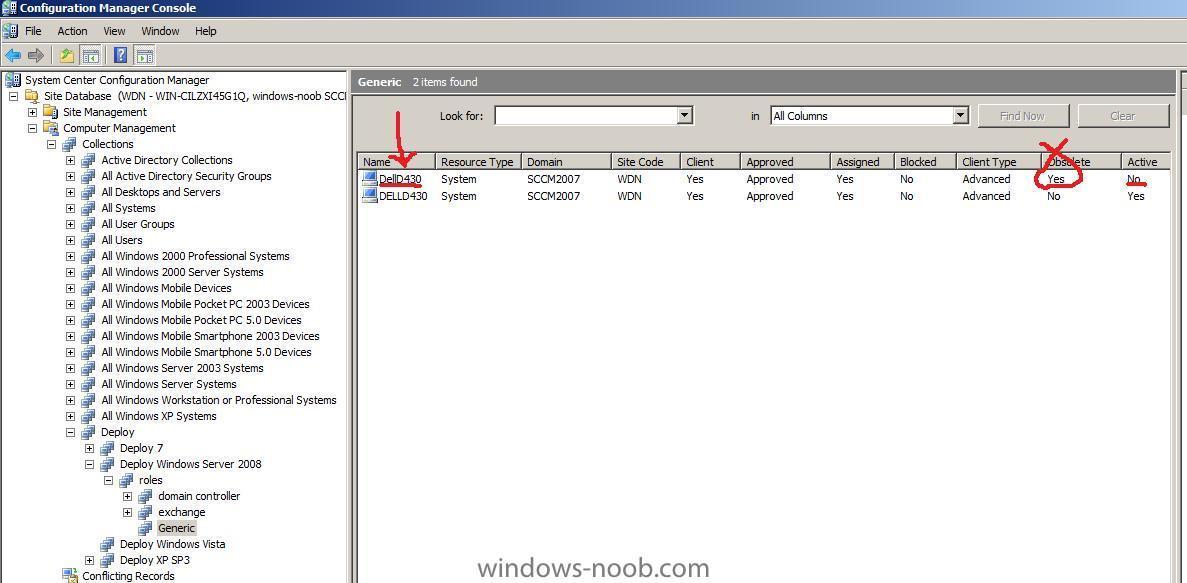
Task: Select All Windows 2000 Server Systems collection
Action: (x=182, y=273)
